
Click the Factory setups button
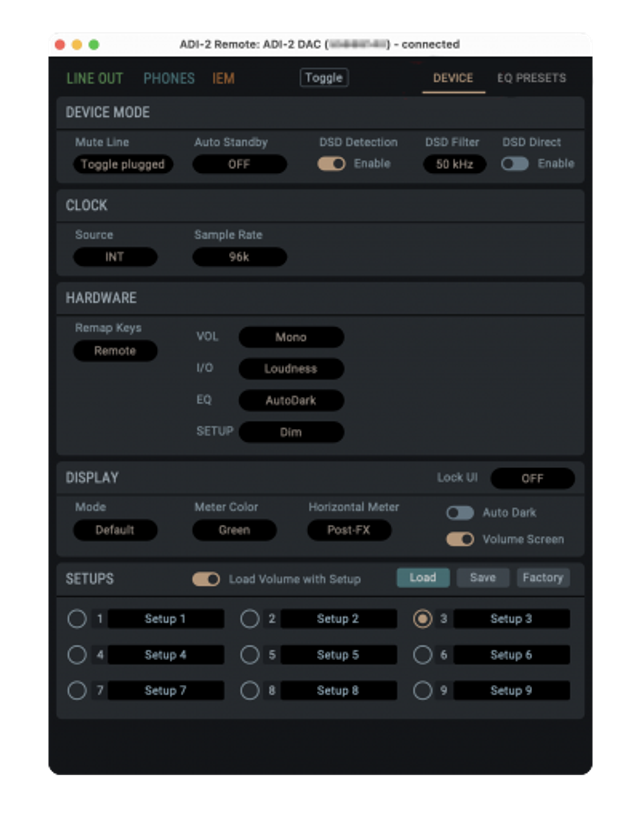click(543, 578)
